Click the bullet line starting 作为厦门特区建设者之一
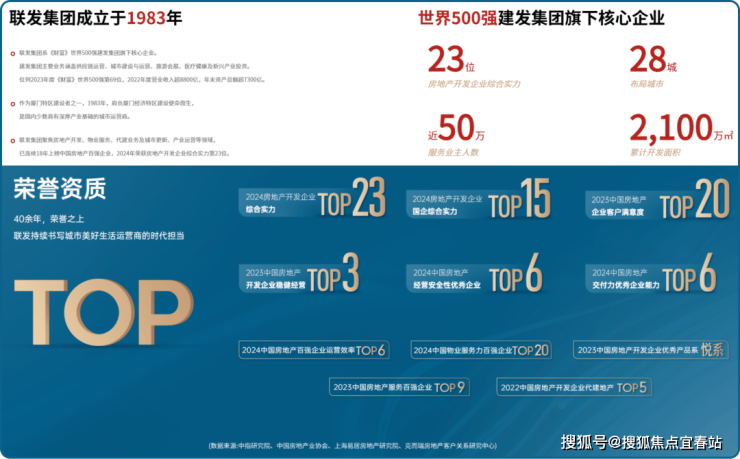The image size is (740, 459). click(x=107, y=103)
